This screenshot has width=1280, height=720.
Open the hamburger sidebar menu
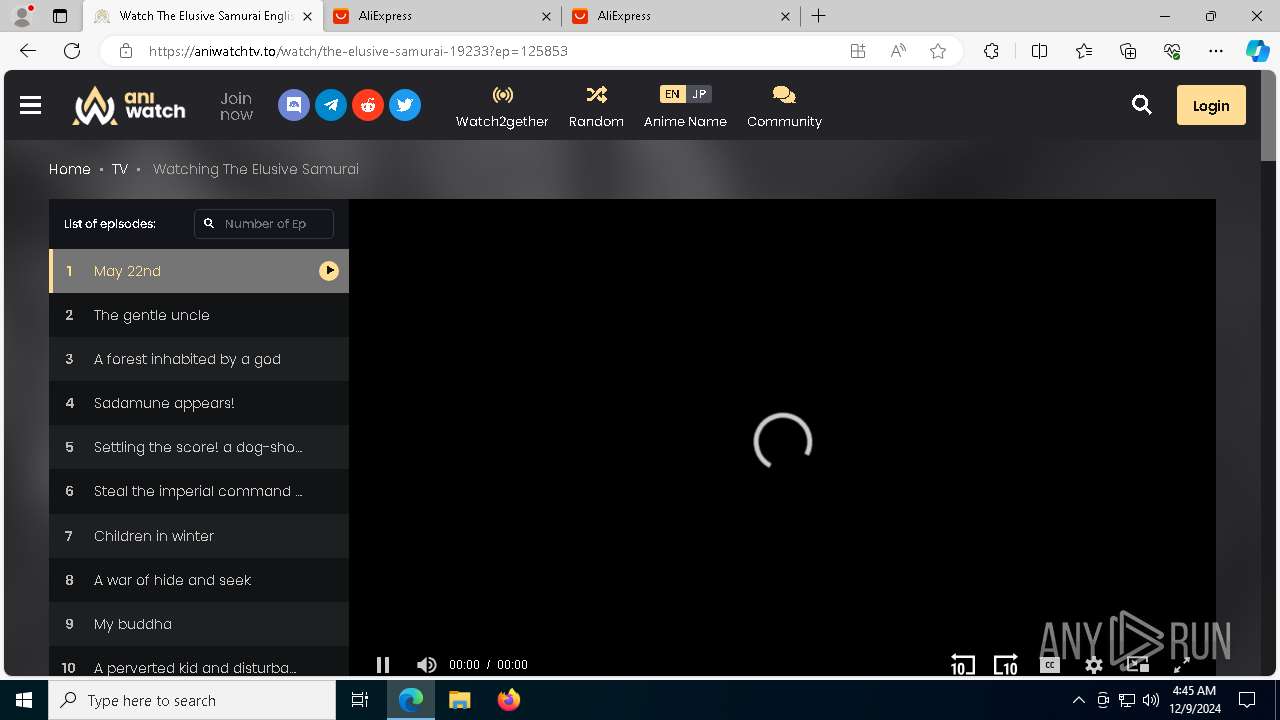(30, 105)
